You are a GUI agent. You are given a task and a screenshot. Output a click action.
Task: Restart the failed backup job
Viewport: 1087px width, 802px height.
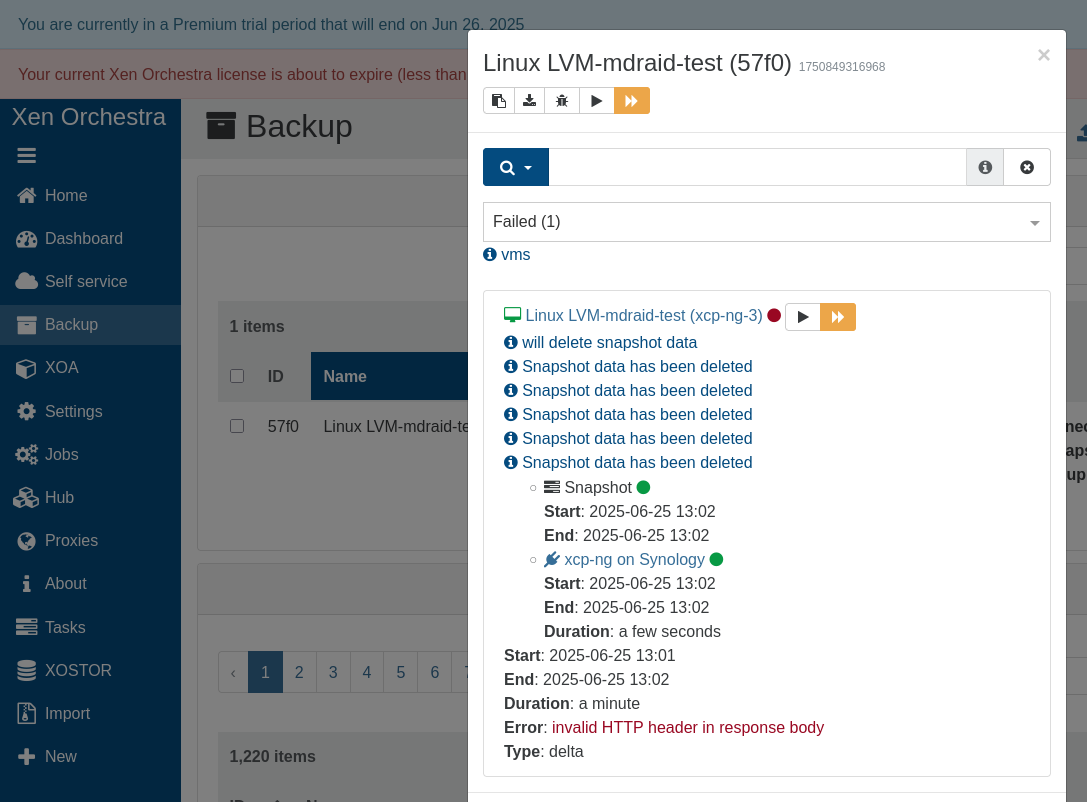(x=596, y=101)
